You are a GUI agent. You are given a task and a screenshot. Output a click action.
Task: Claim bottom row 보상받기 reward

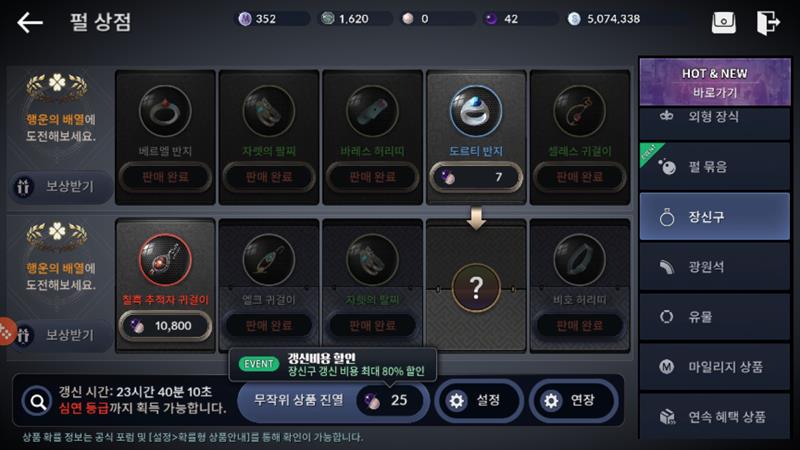(x=61, y=335)
